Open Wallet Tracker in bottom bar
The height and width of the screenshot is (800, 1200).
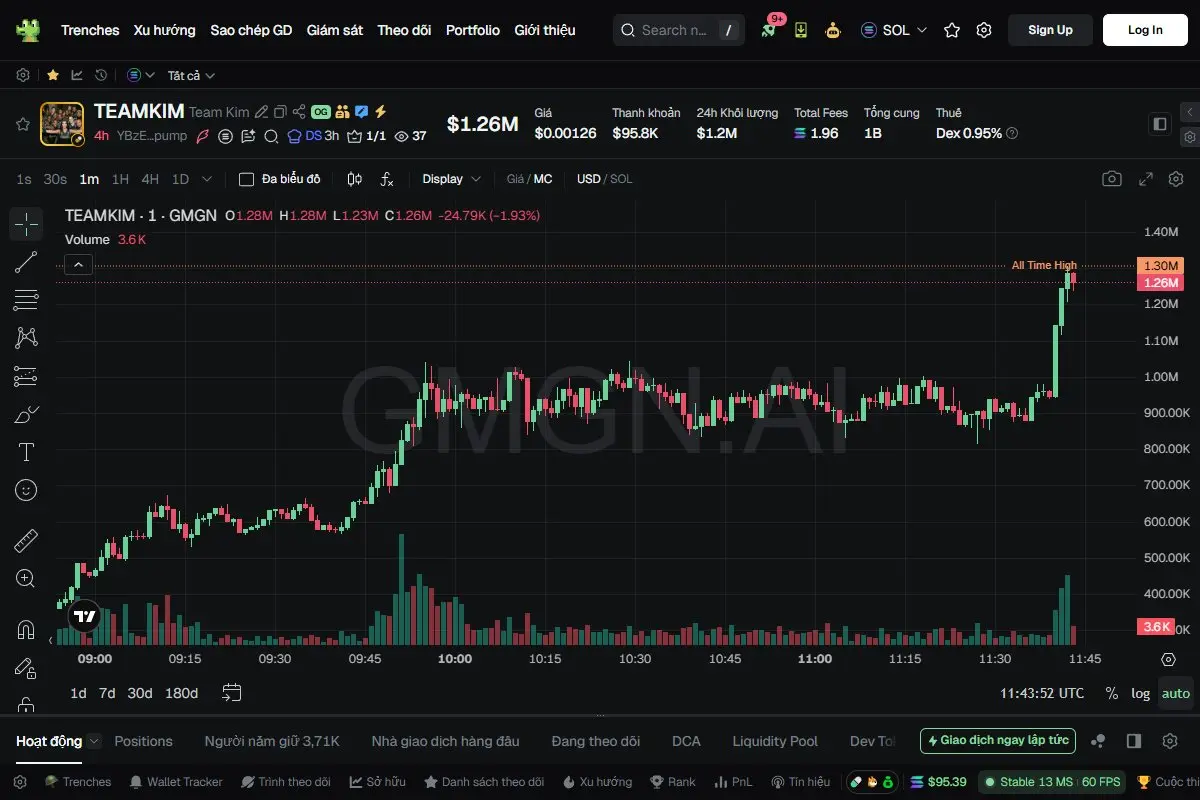[175, 782]
